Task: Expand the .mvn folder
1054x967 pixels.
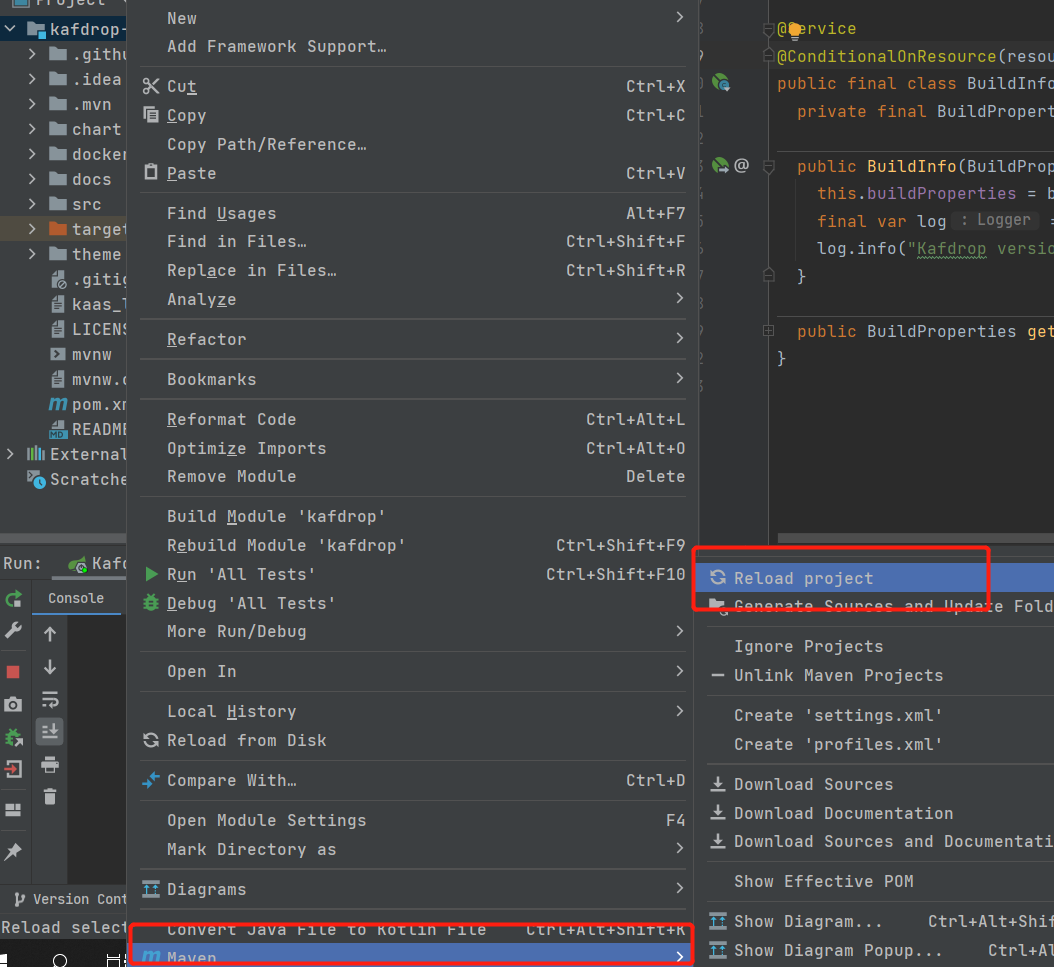Action: pyautogui.click(x=32, y=104)
